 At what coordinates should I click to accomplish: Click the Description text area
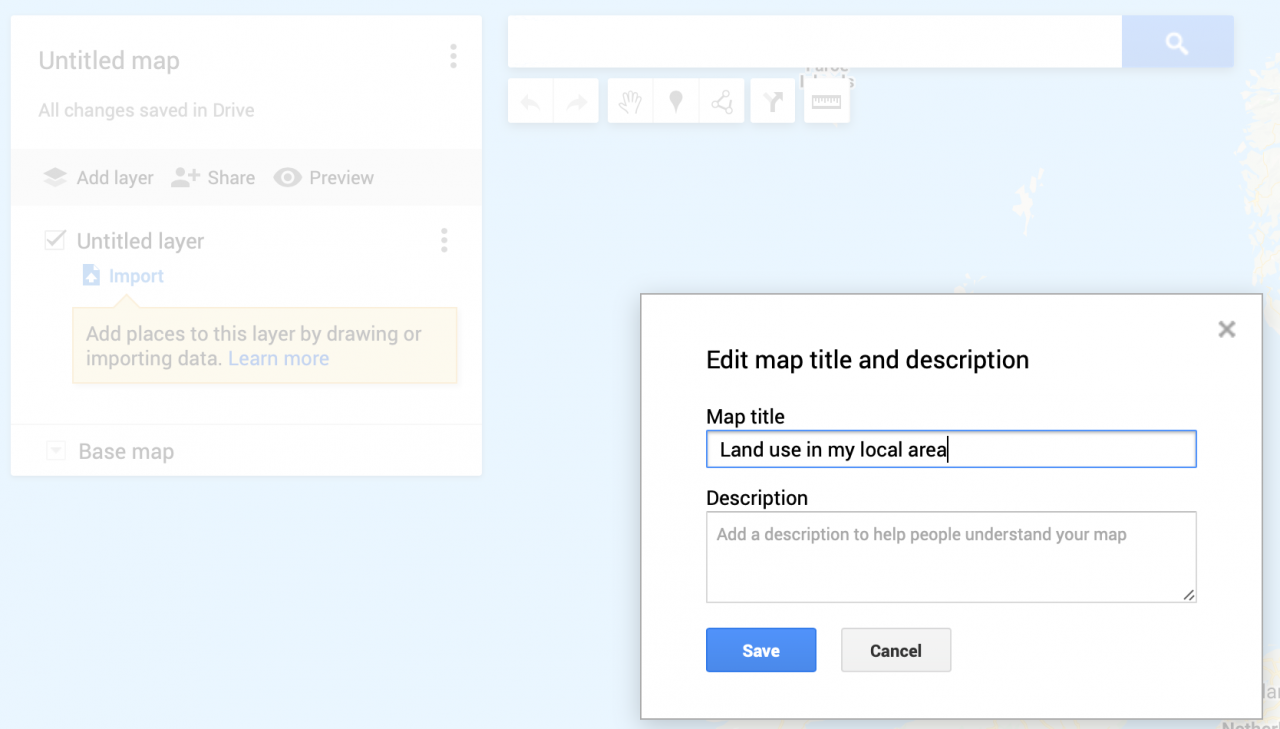click(x=950, y=557)
